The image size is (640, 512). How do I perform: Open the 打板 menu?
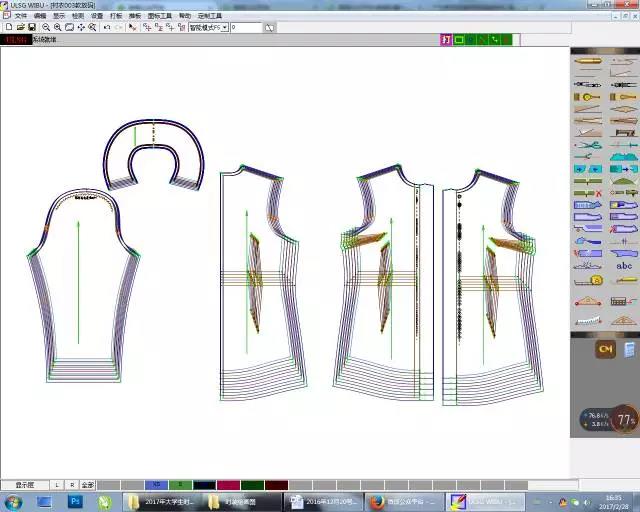pyautogui.click(x=116, y=16)
